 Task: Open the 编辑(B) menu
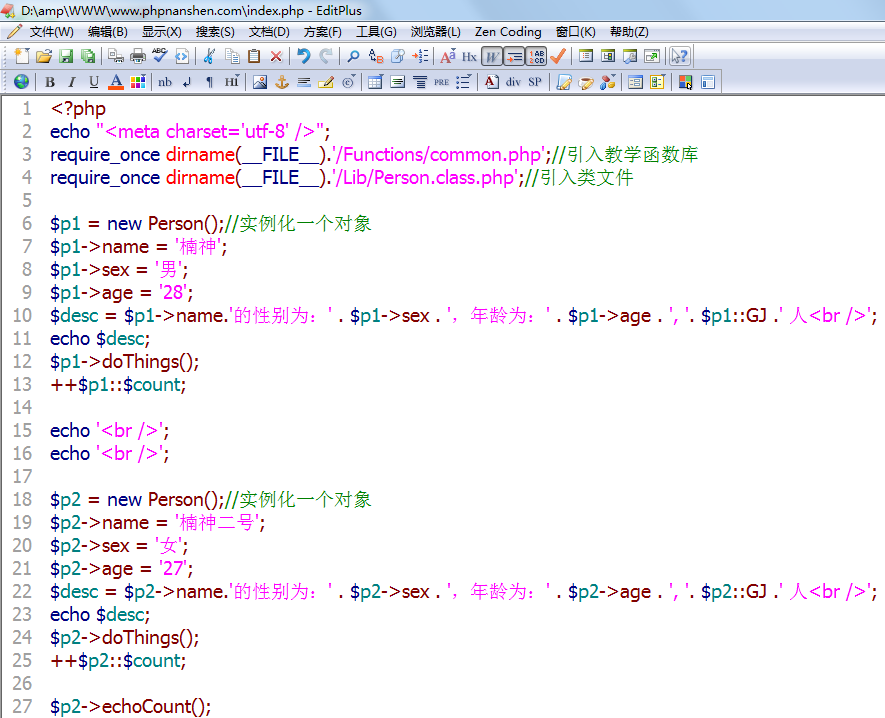coord(108,32)
